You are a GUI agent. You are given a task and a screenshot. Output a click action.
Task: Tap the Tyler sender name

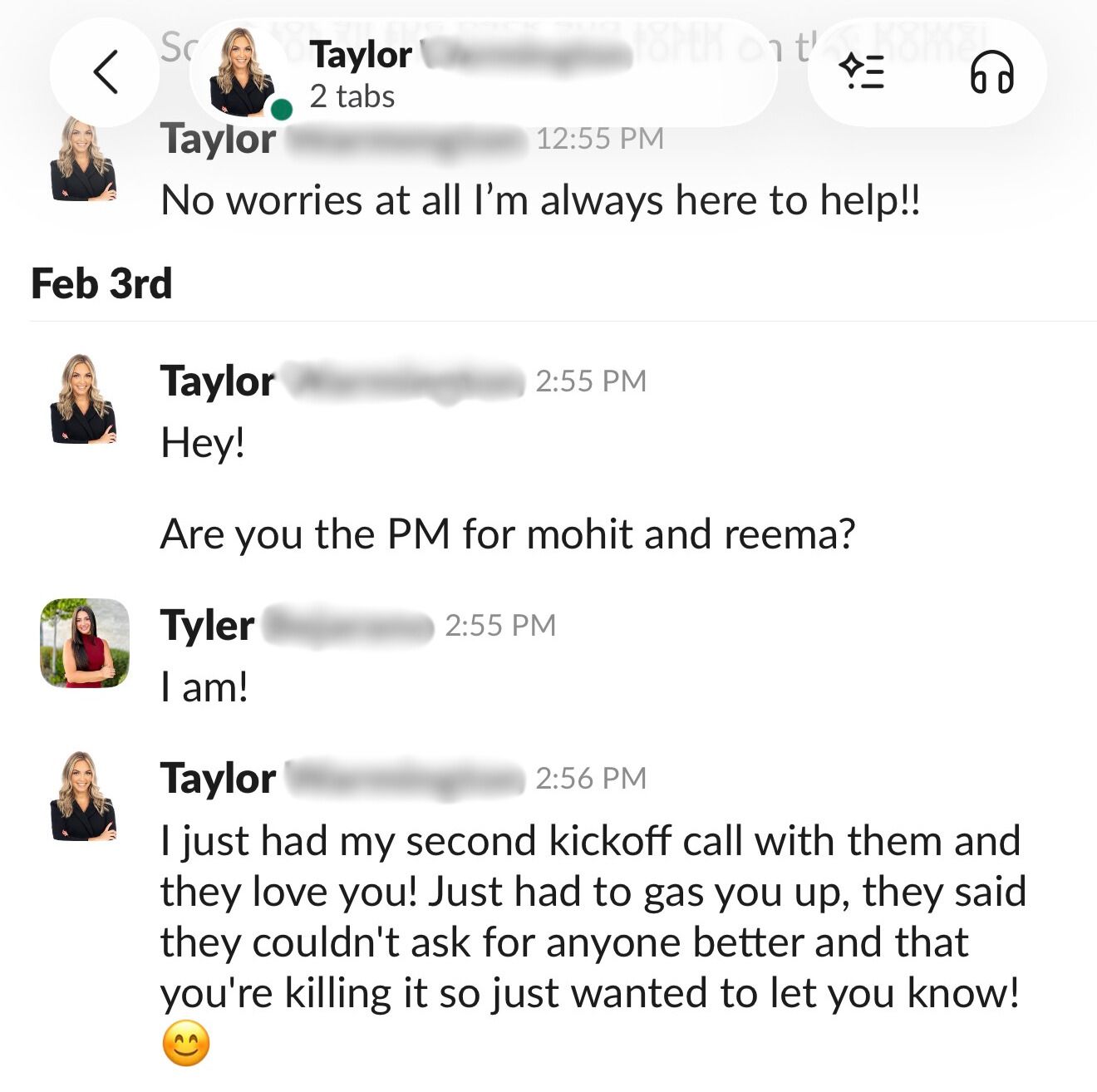tap(207, 625)
